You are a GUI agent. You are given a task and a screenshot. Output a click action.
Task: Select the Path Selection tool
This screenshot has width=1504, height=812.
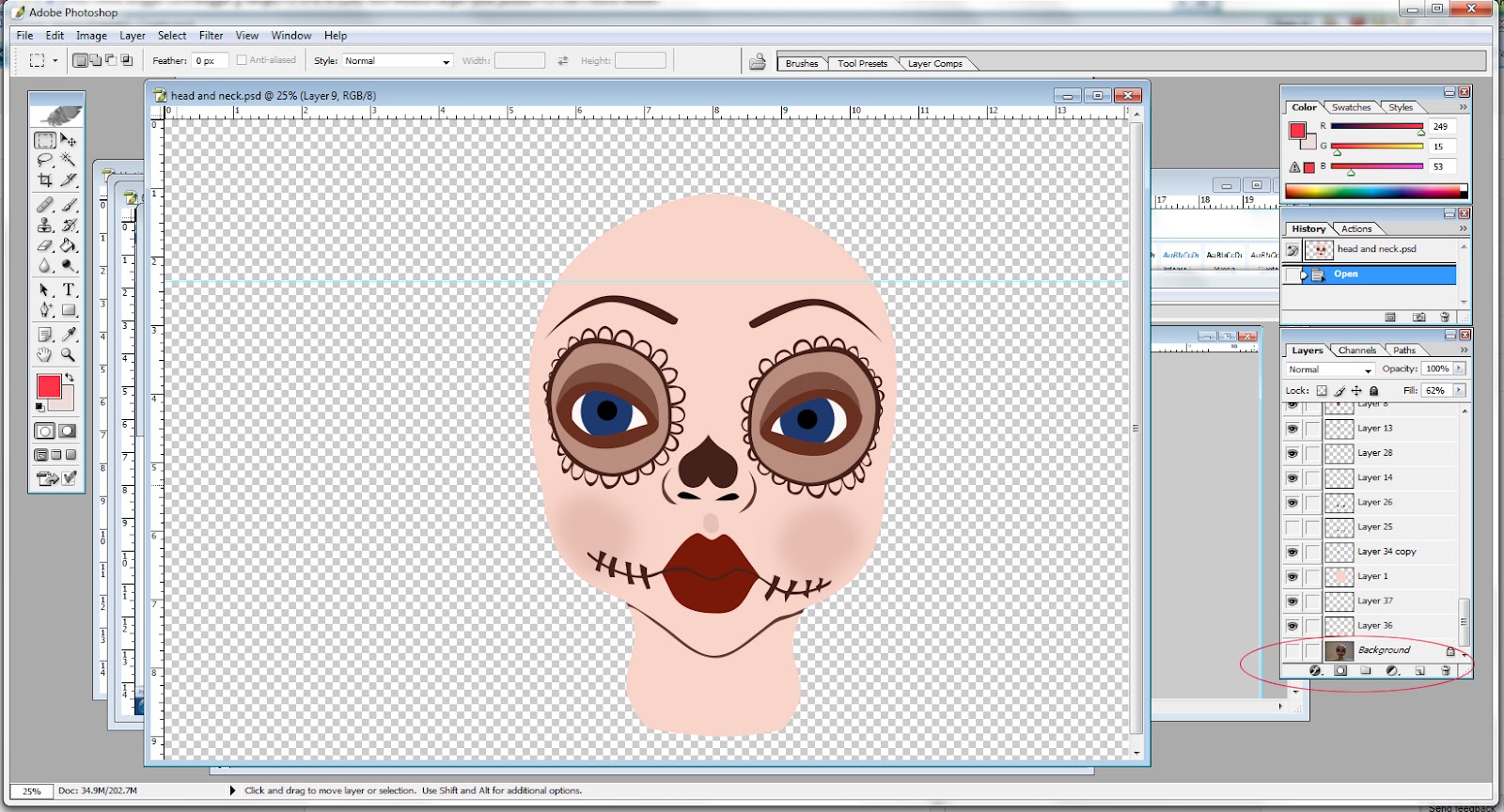click(x=44, y=289)
